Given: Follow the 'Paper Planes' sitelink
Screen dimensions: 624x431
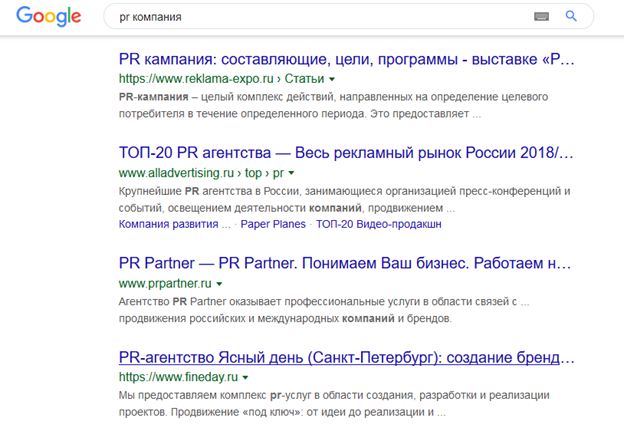Looking at the screenshot, I should tap(273, 224).
